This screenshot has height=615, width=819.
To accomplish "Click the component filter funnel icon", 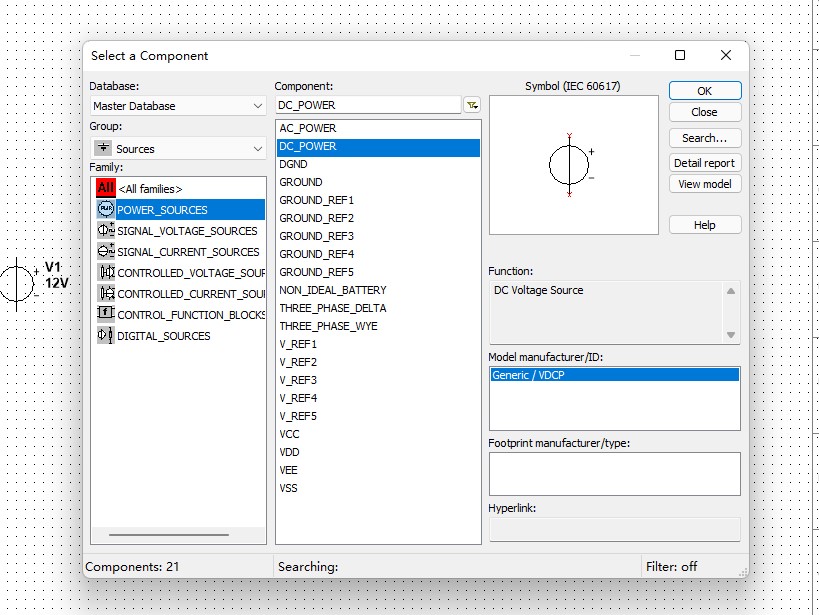I will [x=472, y=105].
